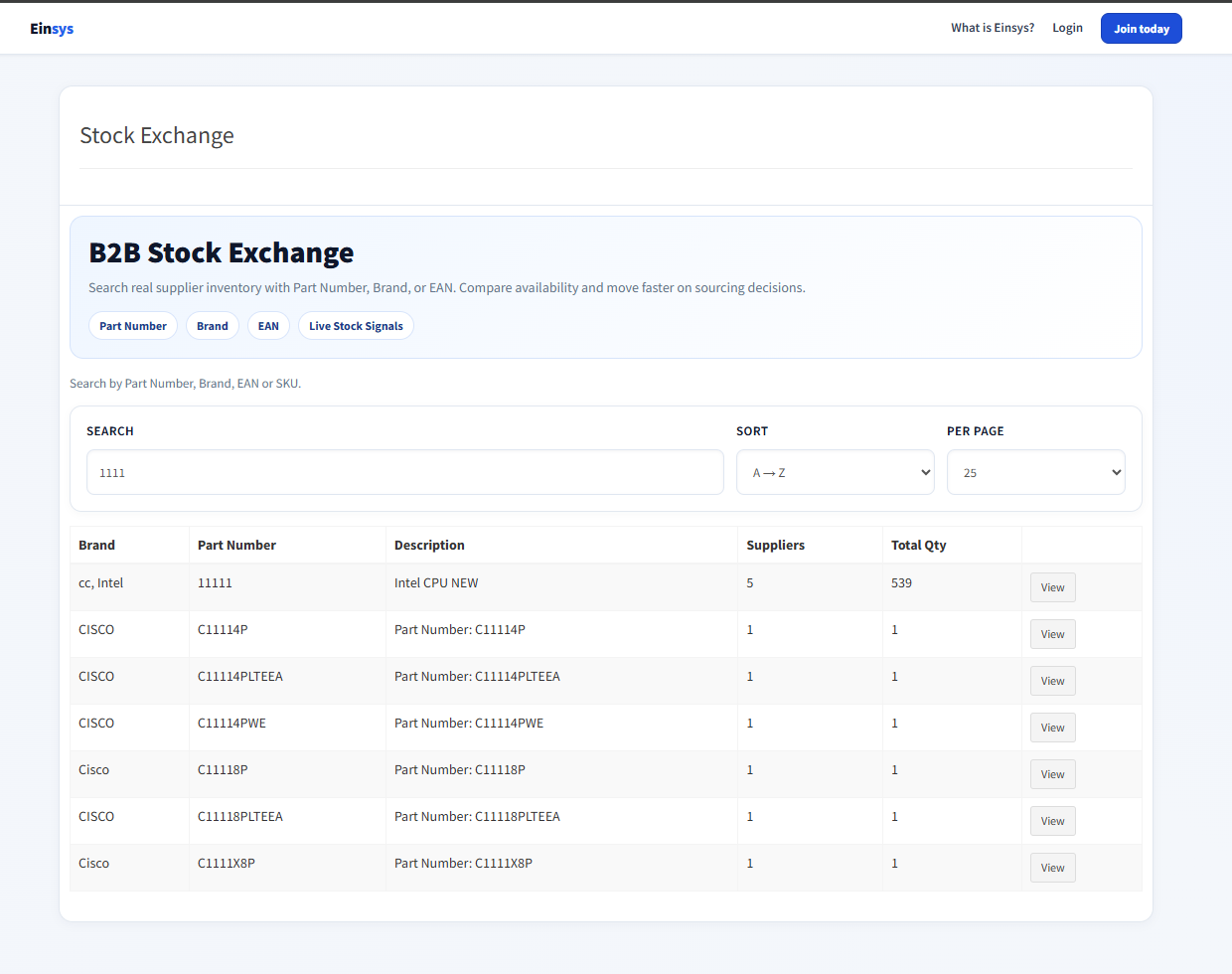Click the Einsys logo
The height and width of the screenshot is (974, 1232).
(52, 29)
